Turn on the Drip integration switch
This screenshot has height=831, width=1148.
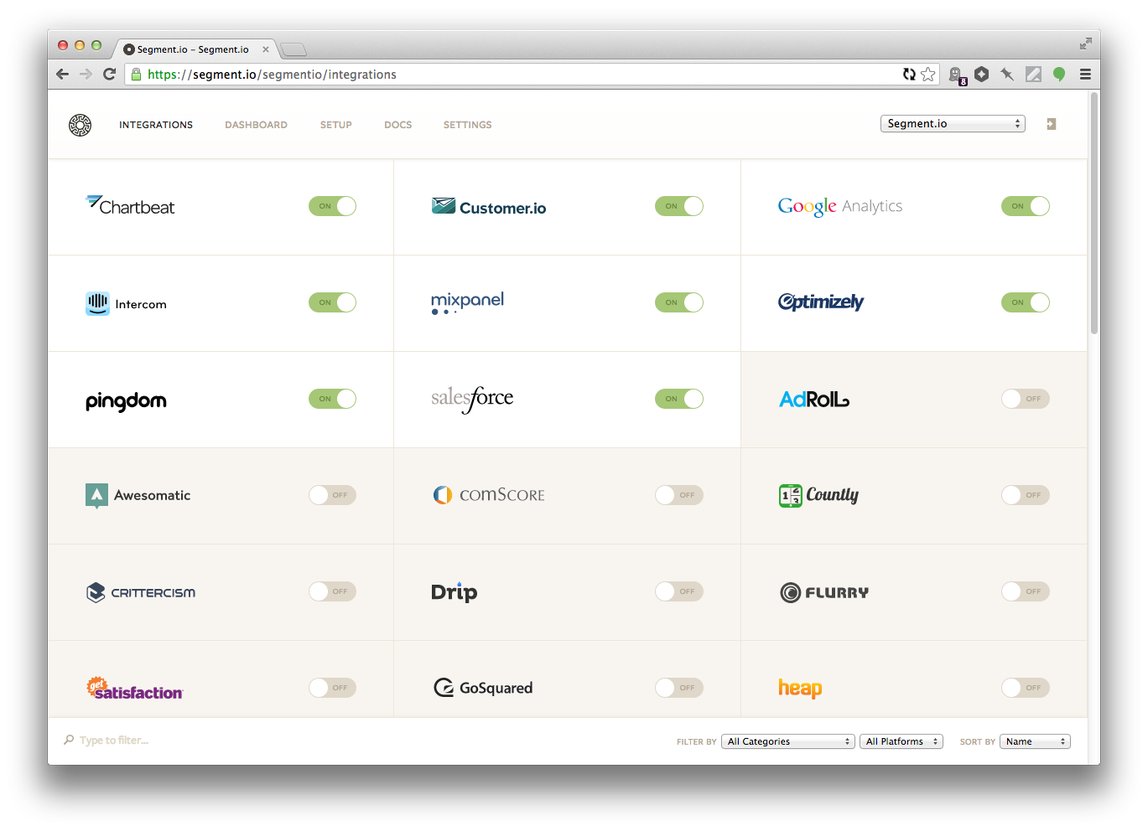point(679,592)
